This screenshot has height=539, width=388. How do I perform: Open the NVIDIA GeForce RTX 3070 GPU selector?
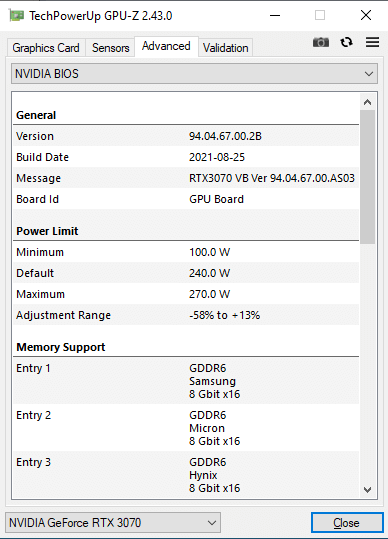(x=113, y=523)
